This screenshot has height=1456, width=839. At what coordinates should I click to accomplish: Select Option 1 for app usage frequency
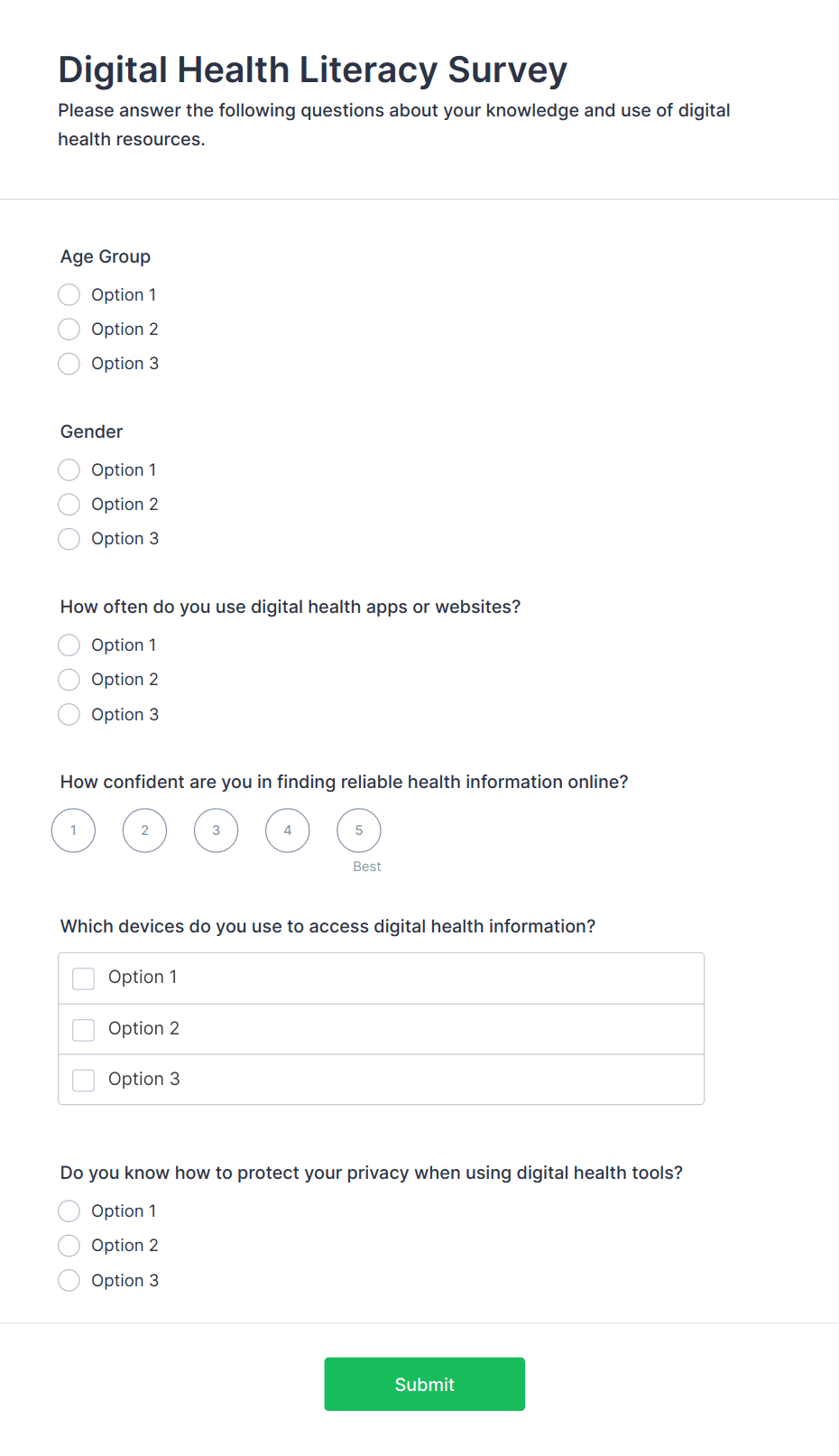click(69, 645)
